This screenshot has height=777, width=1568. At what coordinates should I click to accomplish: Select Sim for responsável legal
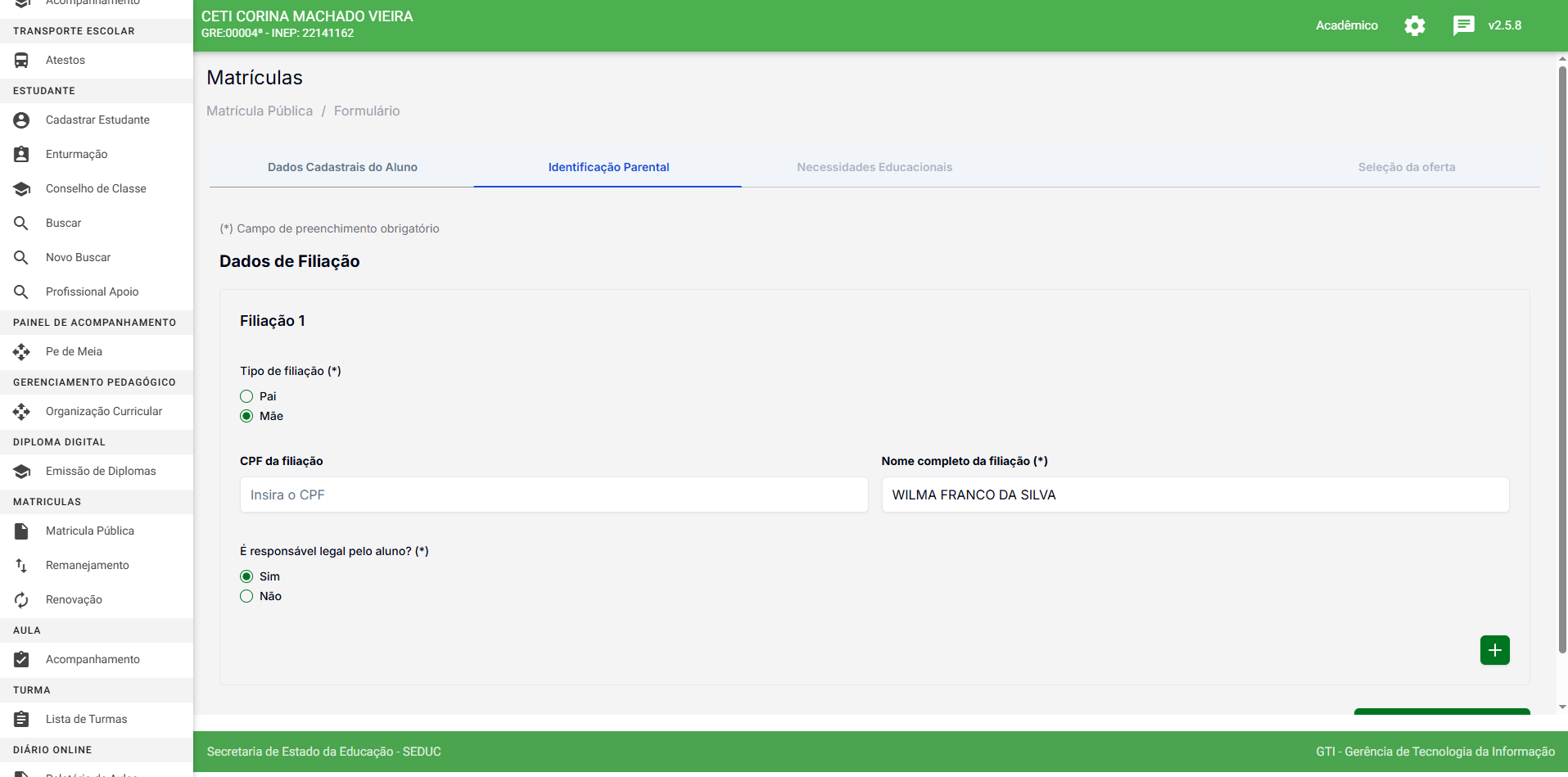(246, 576)
